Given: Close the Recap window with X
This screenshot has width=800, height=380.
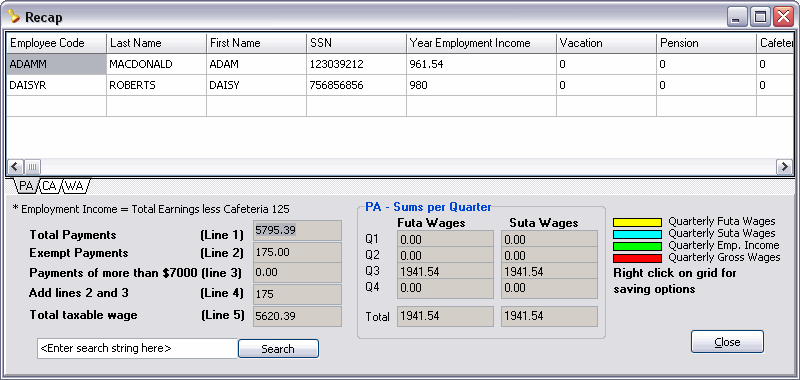Looking at the screenshot, I should (x=783, y=17).
